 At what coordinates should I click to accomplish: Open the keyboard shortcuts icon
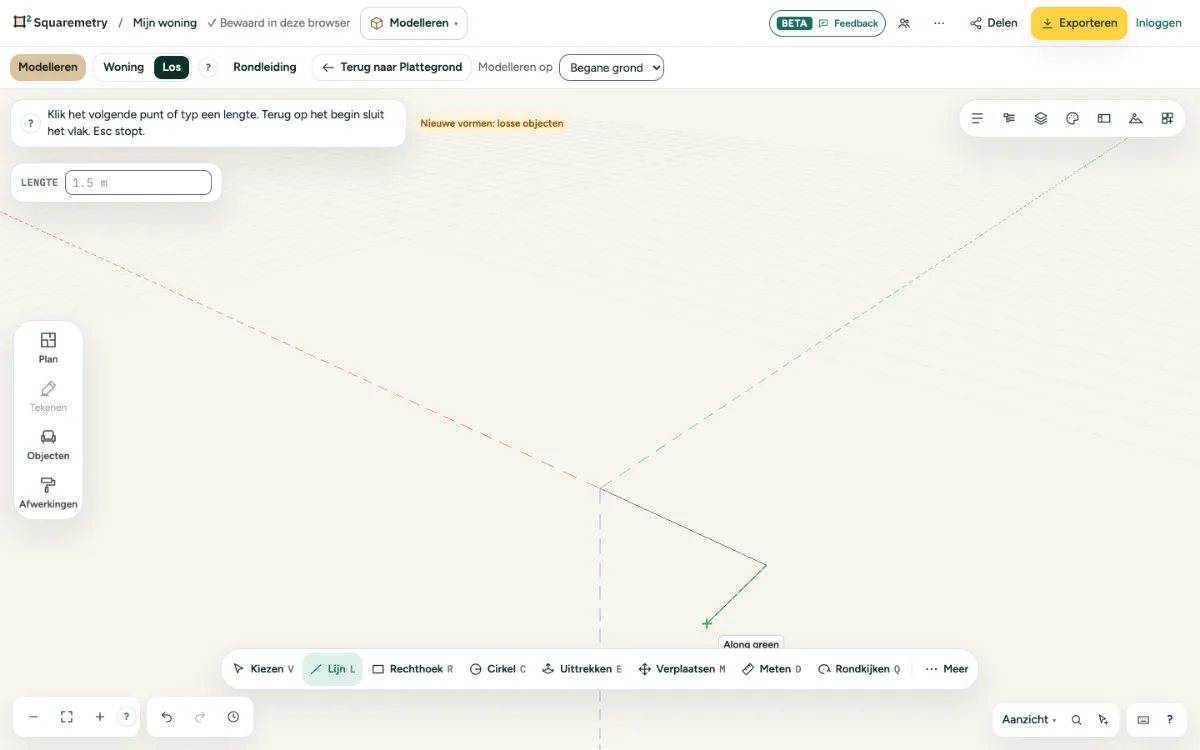coord(1143,720)
